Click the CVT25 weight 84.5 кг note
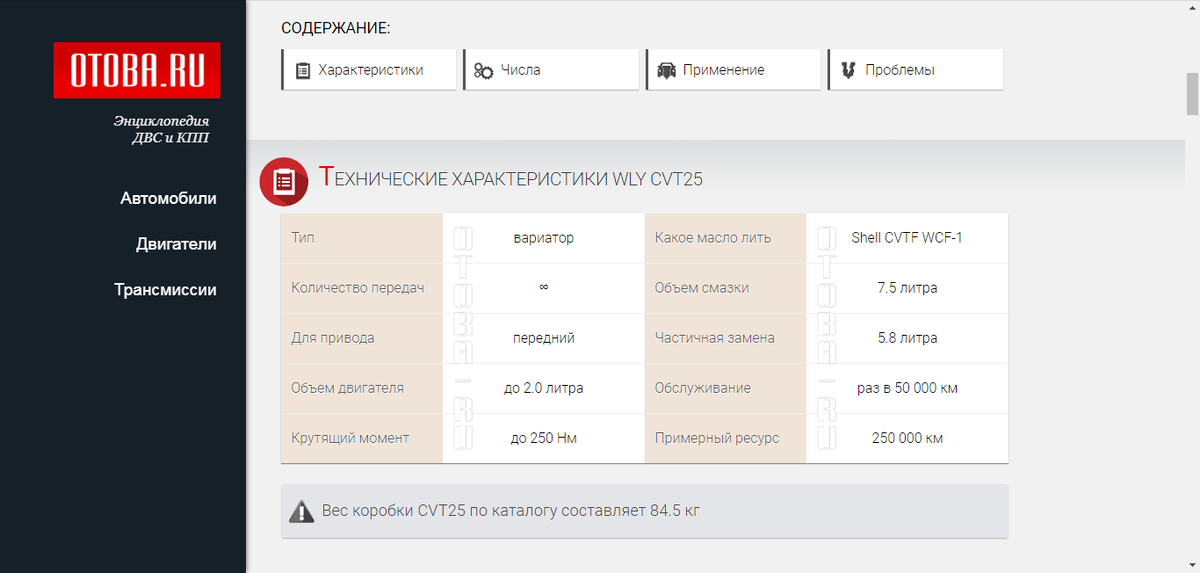1200x573 pixels. [x=645, y=511]
